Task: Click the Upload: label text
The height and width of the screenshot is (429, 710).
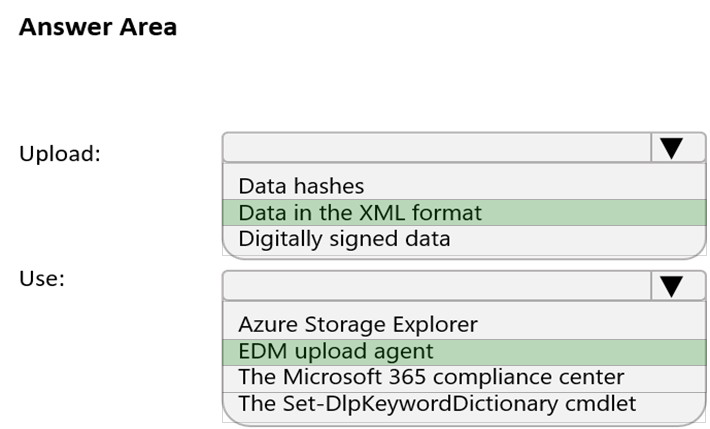Action: point(60,154)
